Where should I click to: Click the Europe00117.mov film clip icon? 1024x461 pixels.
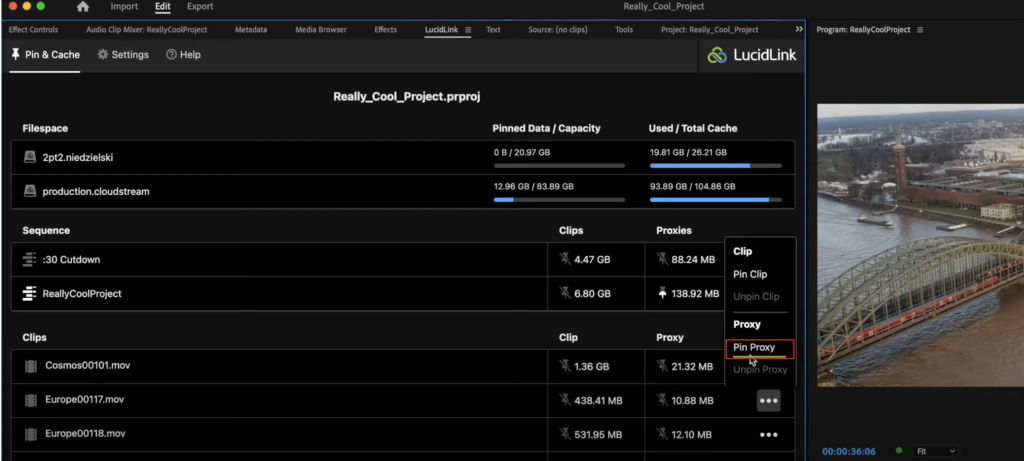coord(31,400)
